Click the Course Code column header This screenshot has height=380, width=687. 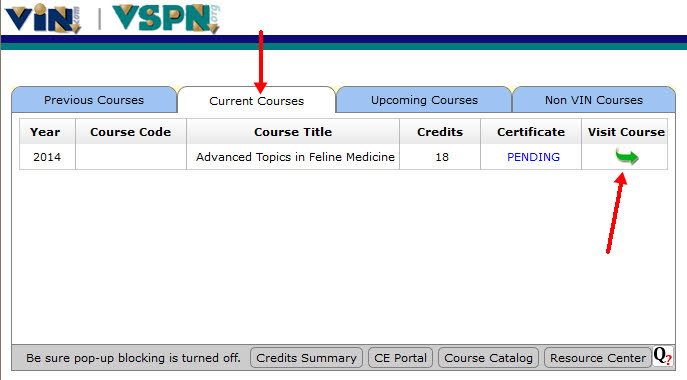tap(131, 131)
